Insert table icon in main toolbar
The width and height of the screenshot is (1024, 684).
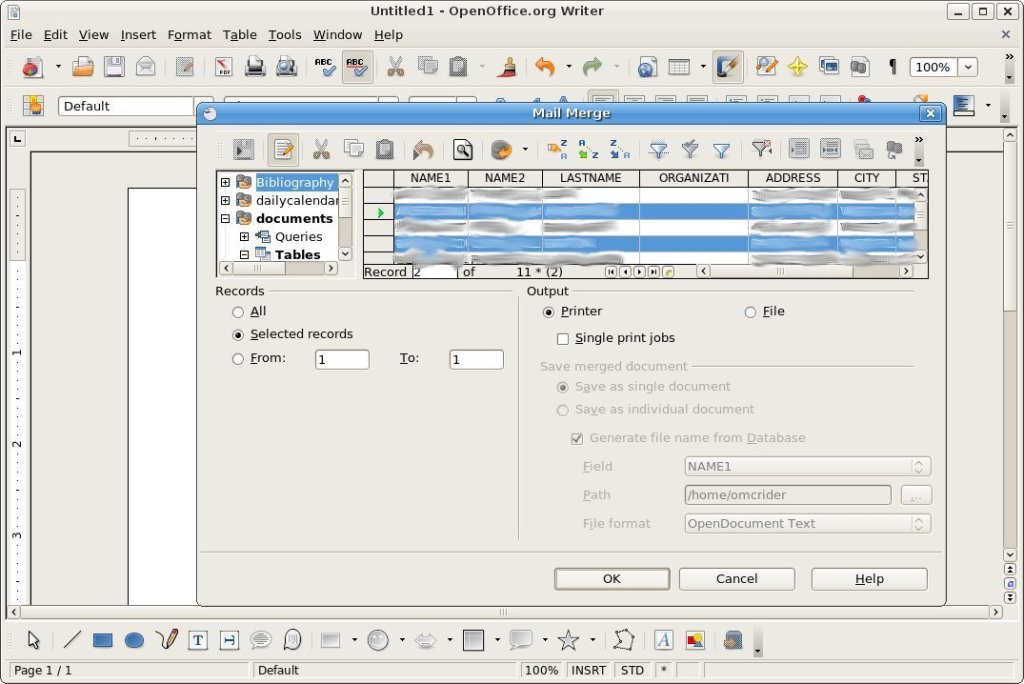point(679,67)
